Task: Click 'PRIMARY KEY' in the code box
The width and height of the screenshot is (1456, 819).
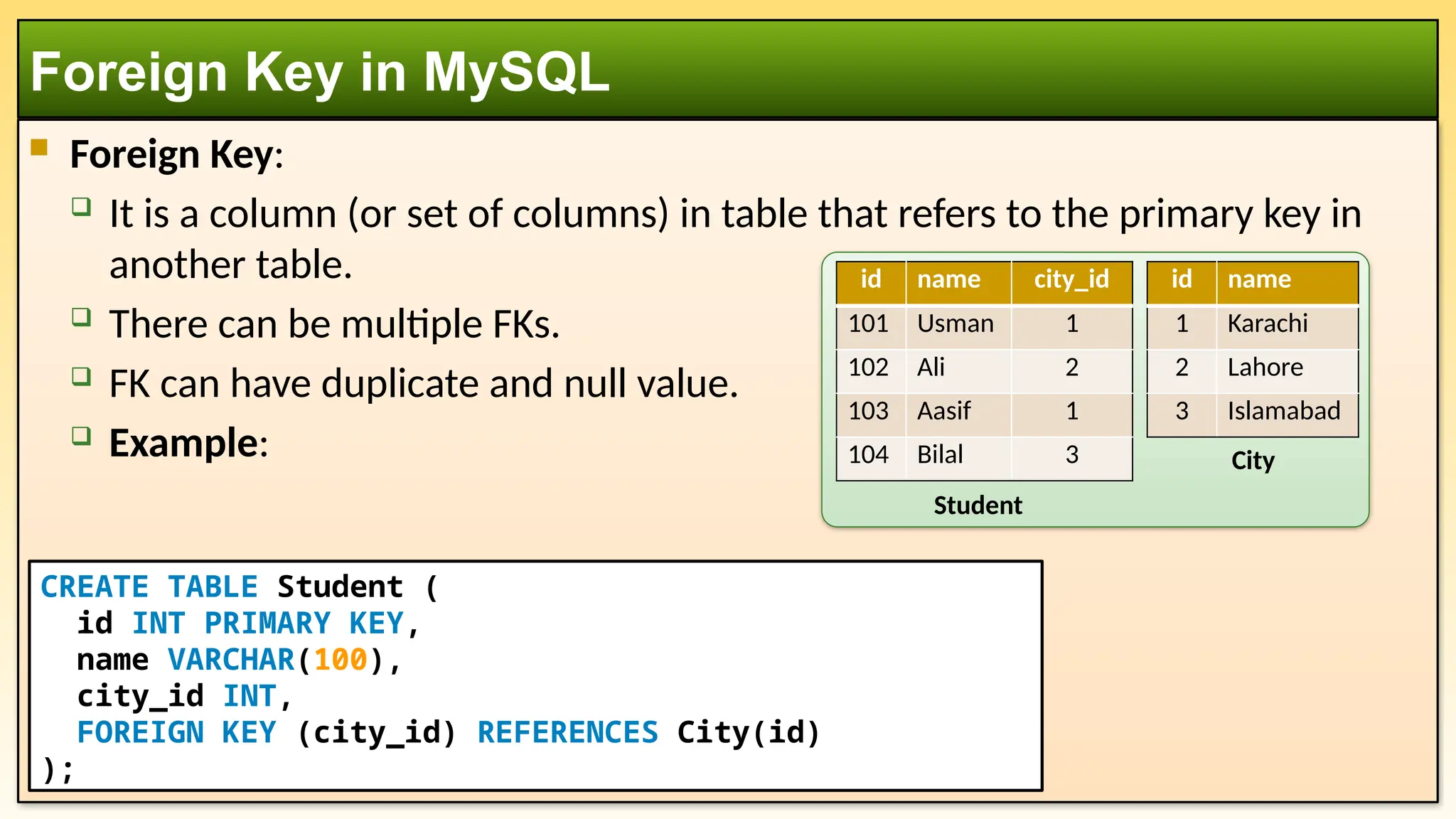Action: click(304, 623)
